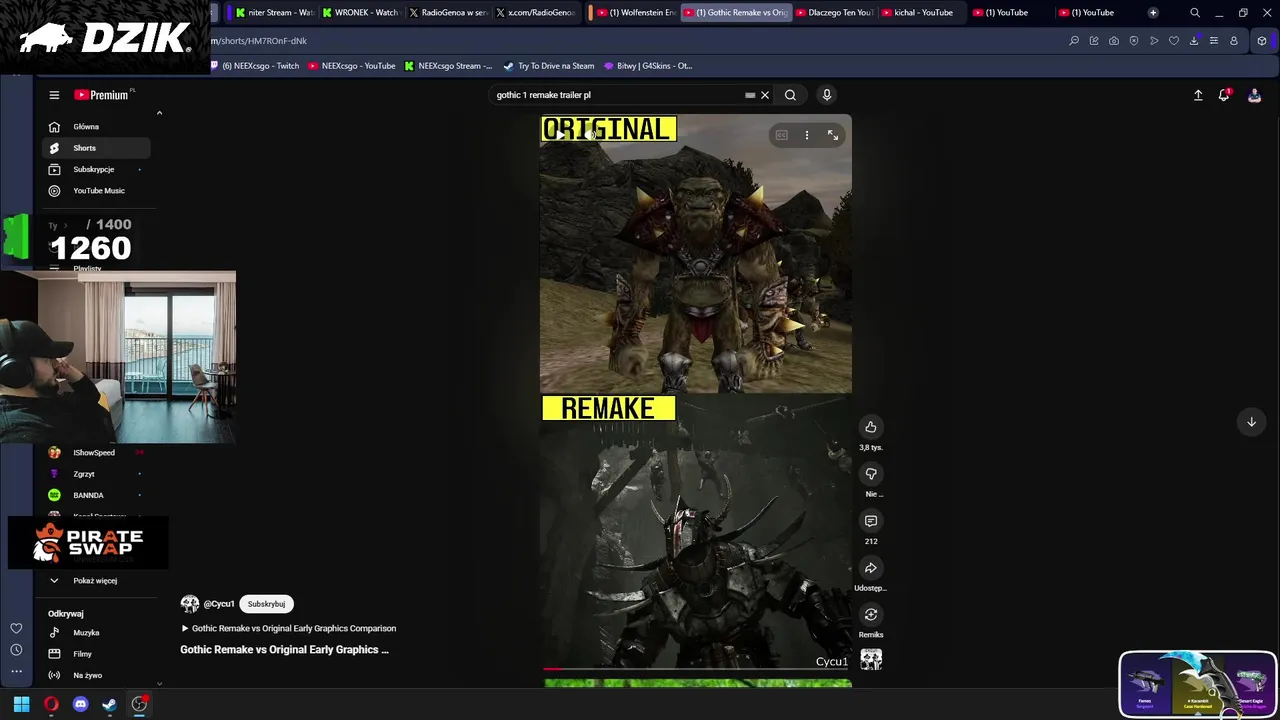
Task: Open Opera sidebar history clock icon
Action: [16, 650]
